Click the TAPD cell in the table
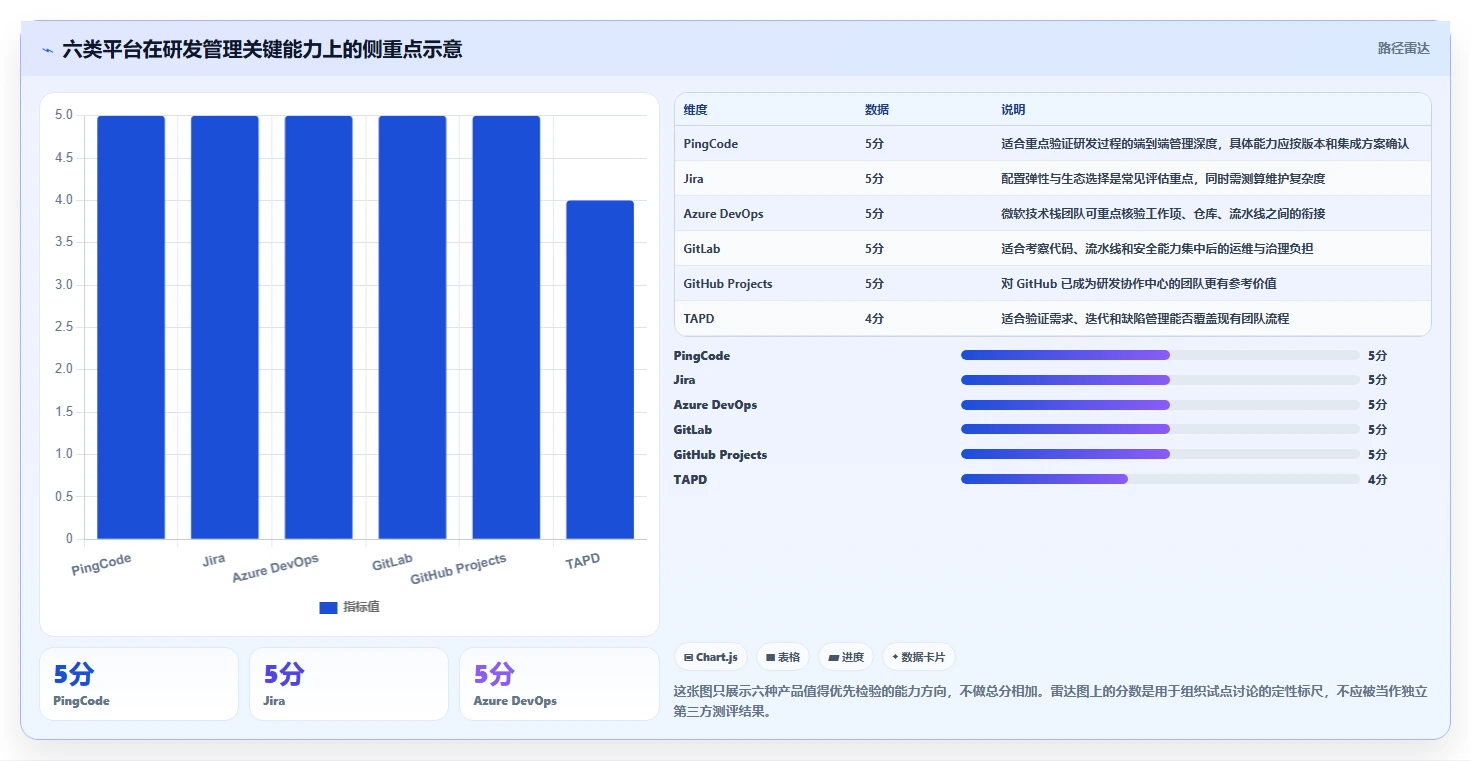Viewport: 1471px width, 761px height. 699,319
